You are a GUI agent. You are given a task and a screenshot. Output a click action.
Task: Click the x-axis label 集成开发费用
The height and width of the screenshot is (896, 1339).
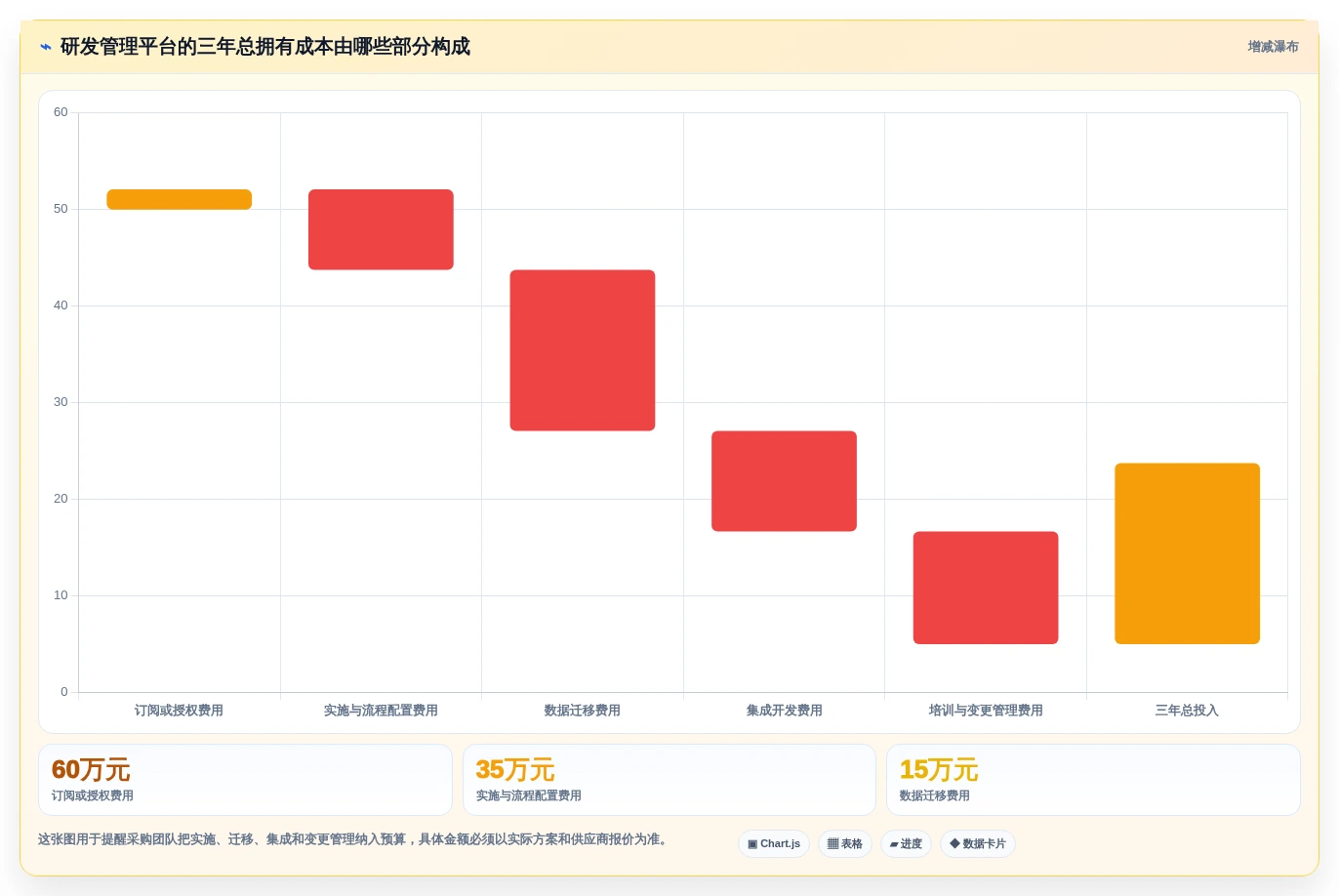point(784,711)
